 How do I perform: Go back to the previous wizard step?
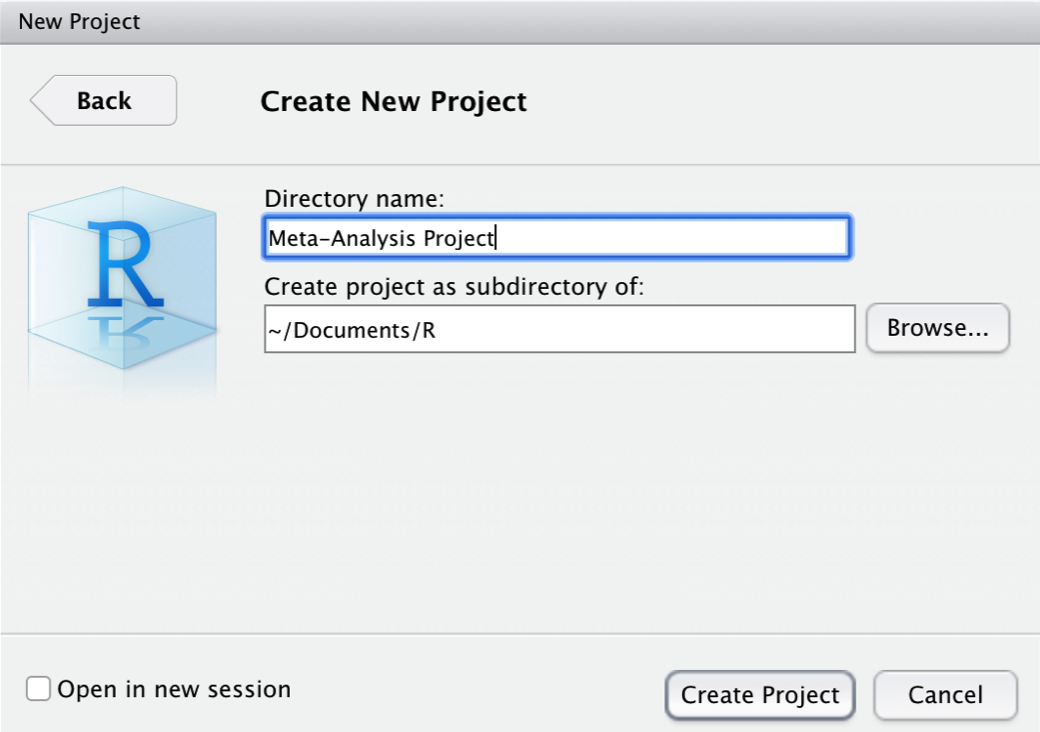(104, 101)
